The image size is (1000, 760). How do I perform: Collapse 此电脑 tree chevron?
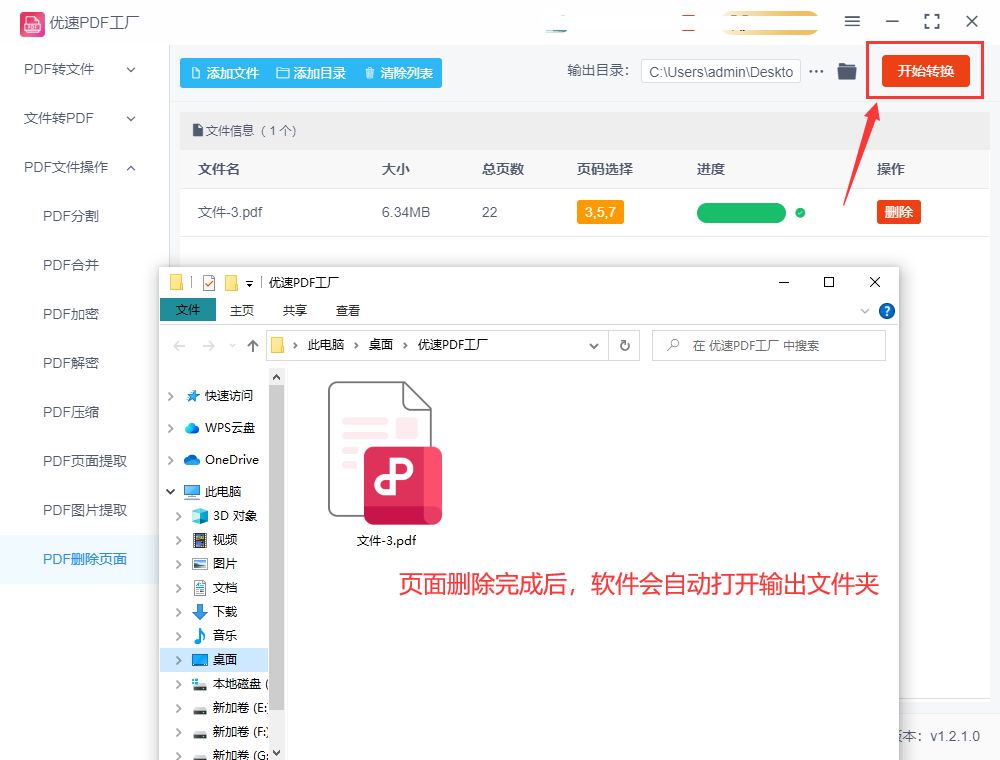170,492
